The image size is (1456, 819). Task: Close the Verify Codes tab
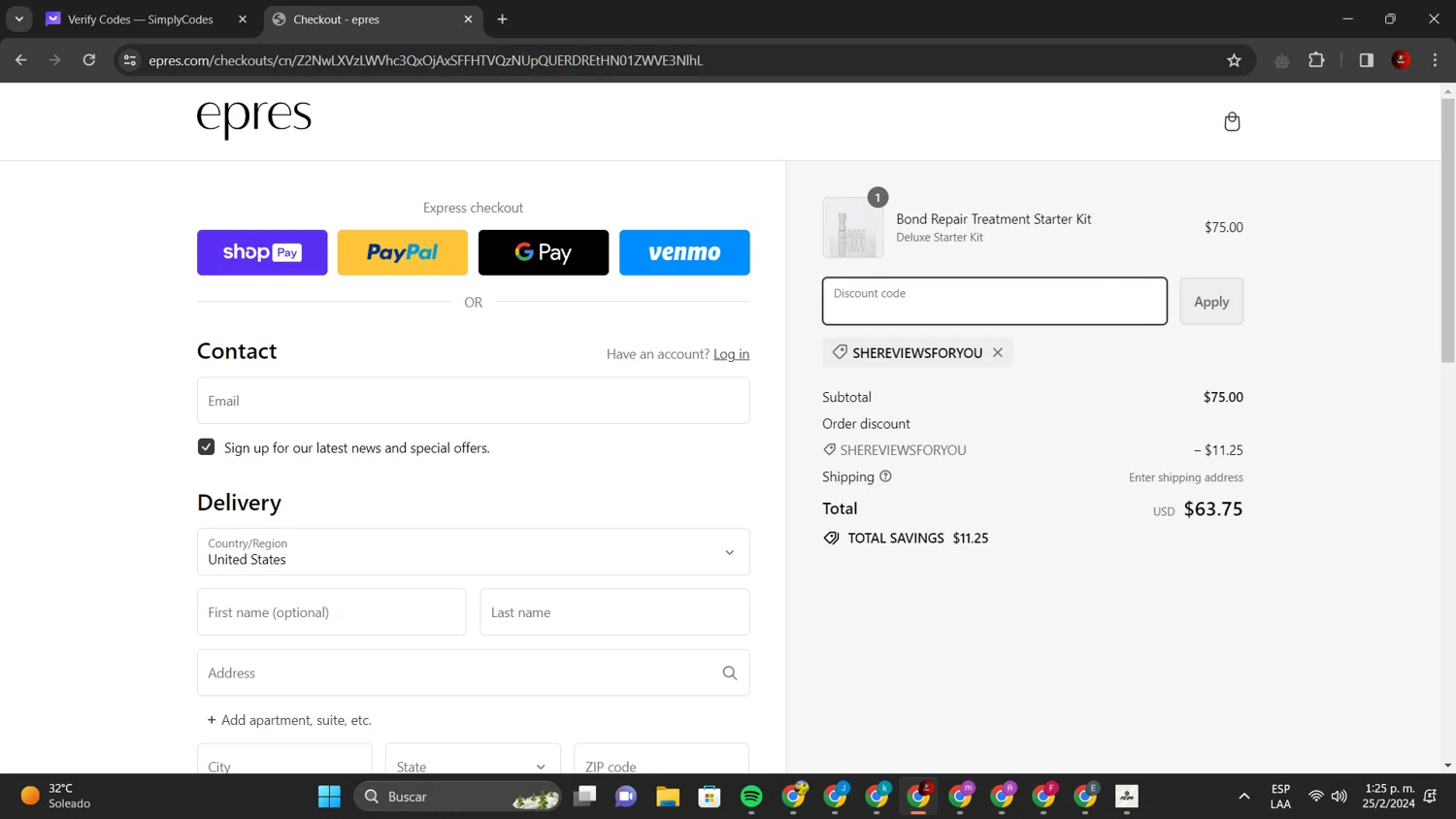(243, 19)
